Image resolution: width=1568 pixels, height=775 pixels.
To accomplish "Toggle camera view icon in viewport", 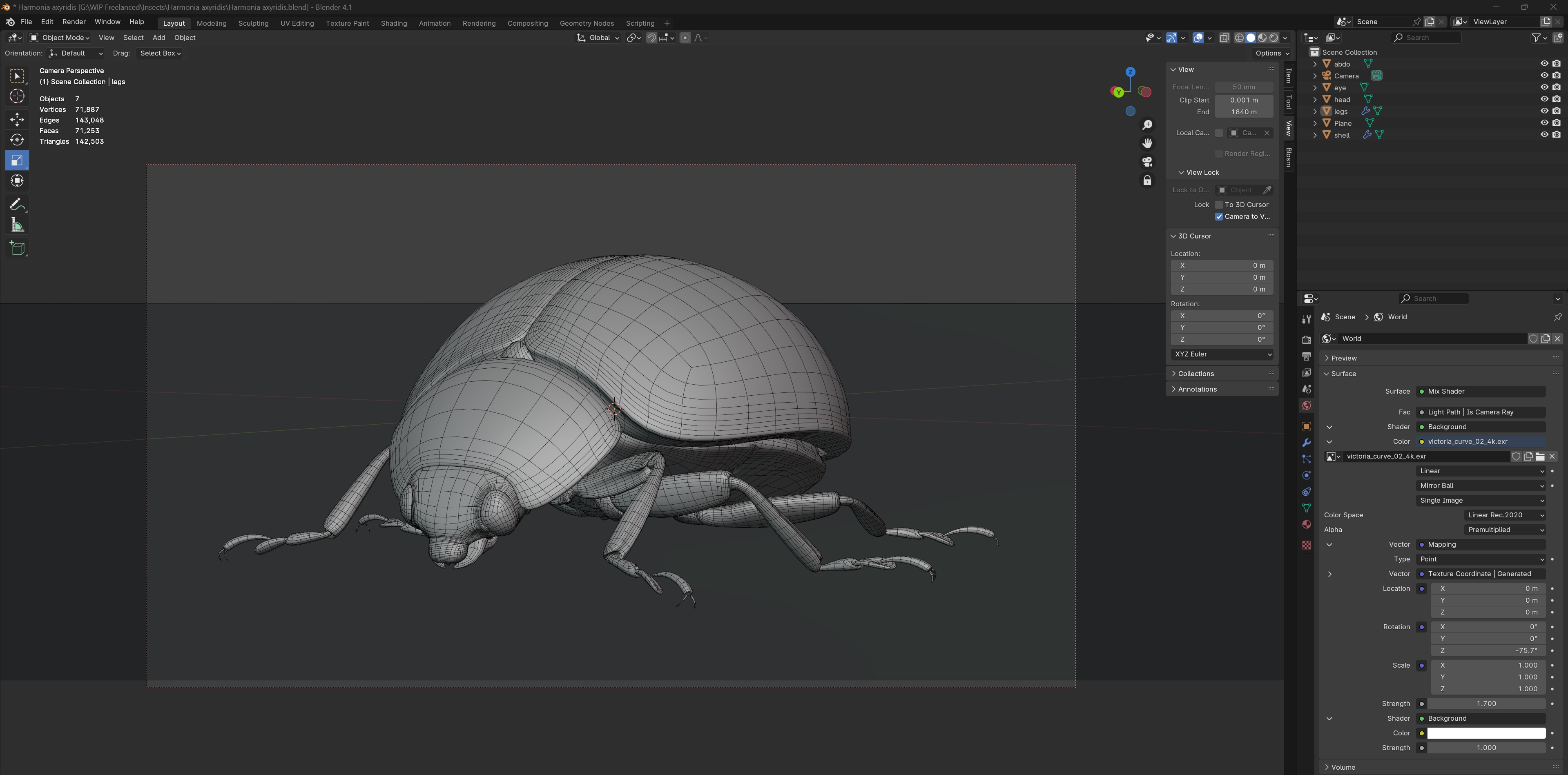I will [x=1147, y=162].
